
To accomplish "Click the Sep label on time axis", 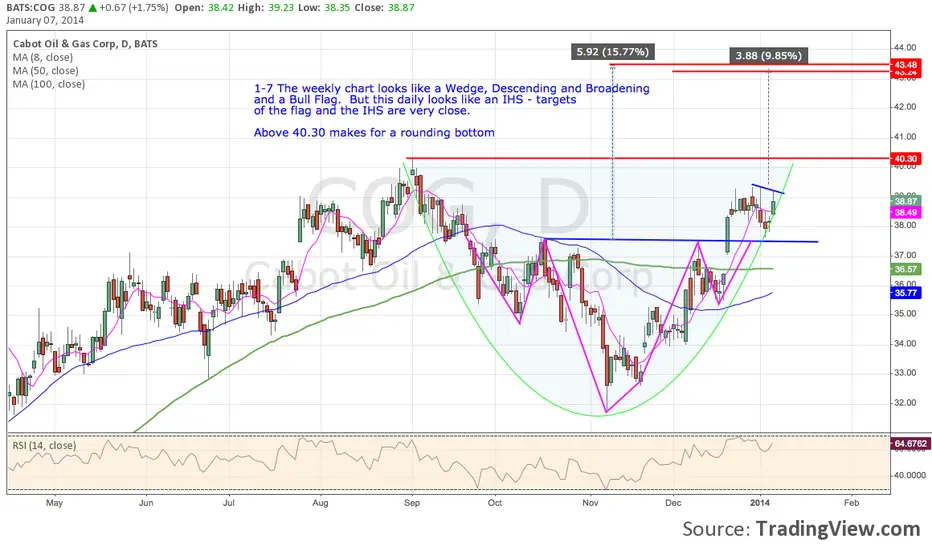I will tap(412, 503).
